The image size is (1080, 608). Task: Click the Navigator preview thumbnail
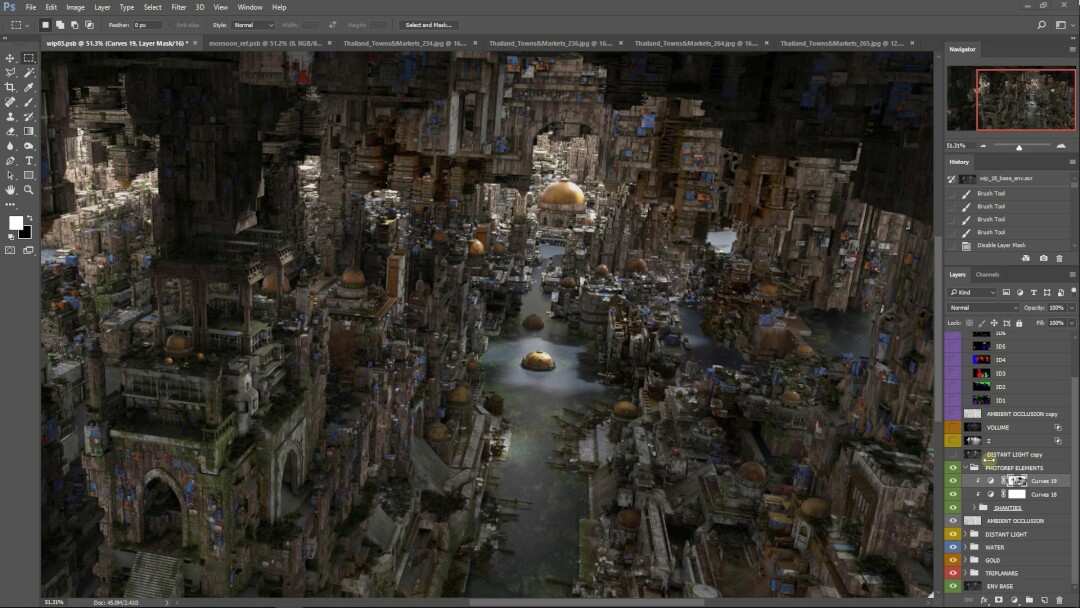(1011, 98)
